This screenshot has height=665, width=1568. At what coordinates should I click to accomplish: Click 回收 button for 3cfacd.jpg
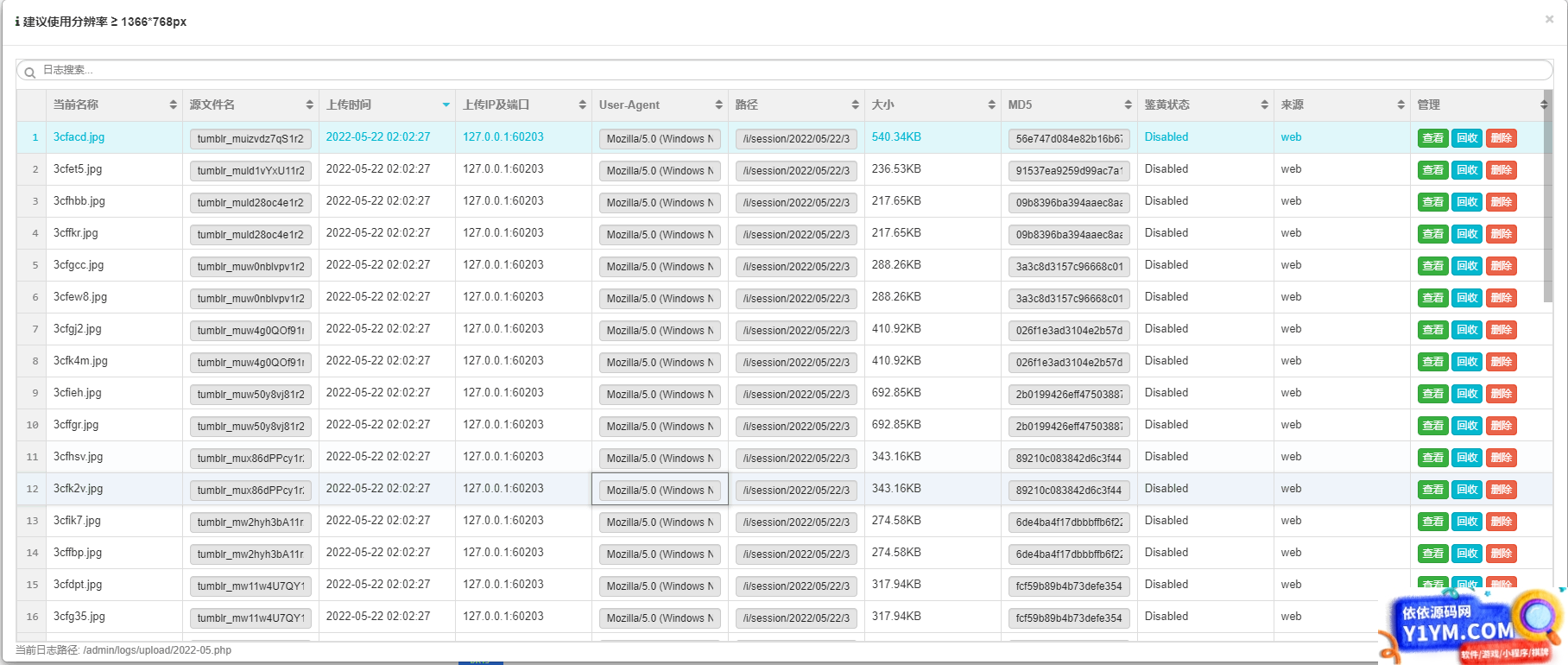coord(1467,138)
